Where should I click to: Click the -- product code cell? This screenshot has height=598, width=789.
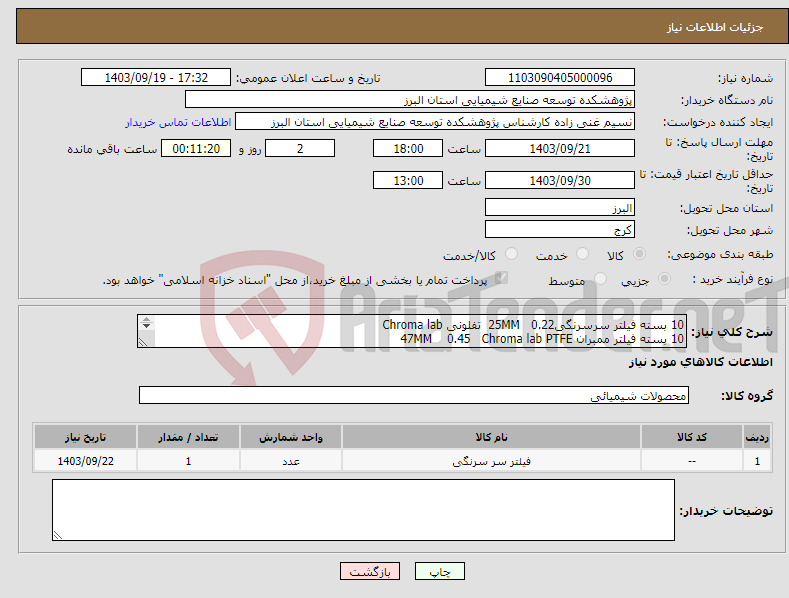click(x=692, y=461)
